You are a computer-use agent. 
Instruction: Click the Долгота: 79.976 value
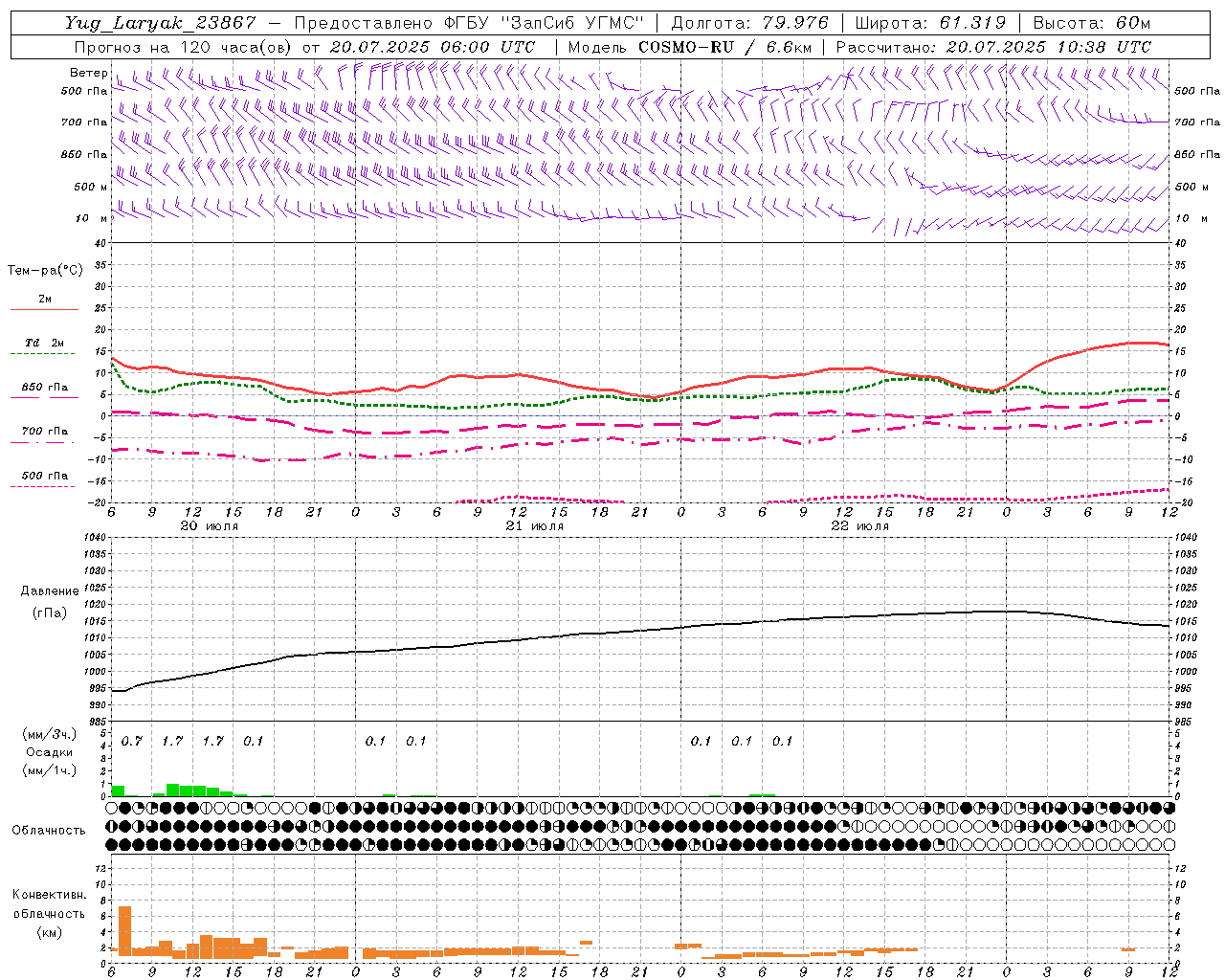(750, 23)
